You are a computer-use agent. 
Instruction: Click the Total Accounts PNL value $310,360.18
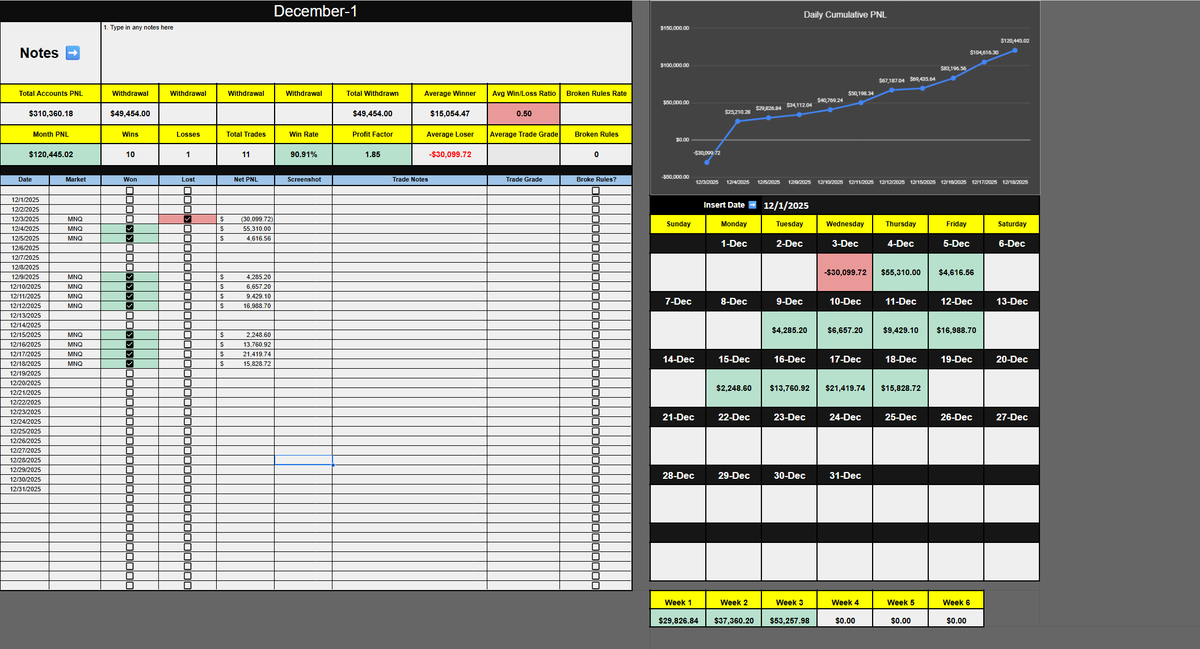pos(50,114)
